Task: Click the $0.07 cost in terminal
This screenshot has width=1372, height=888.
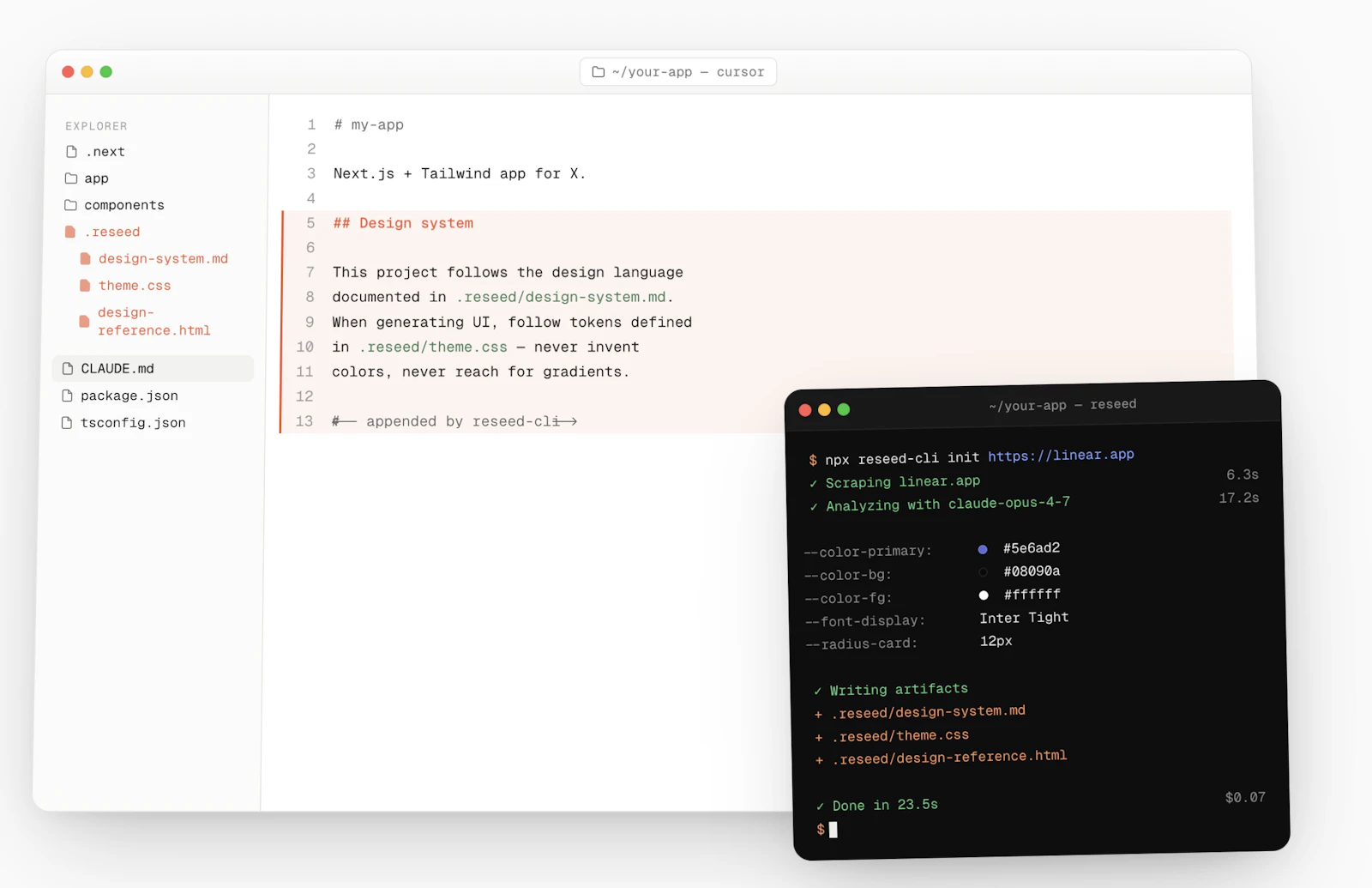Action: [x=1245, y=797]
